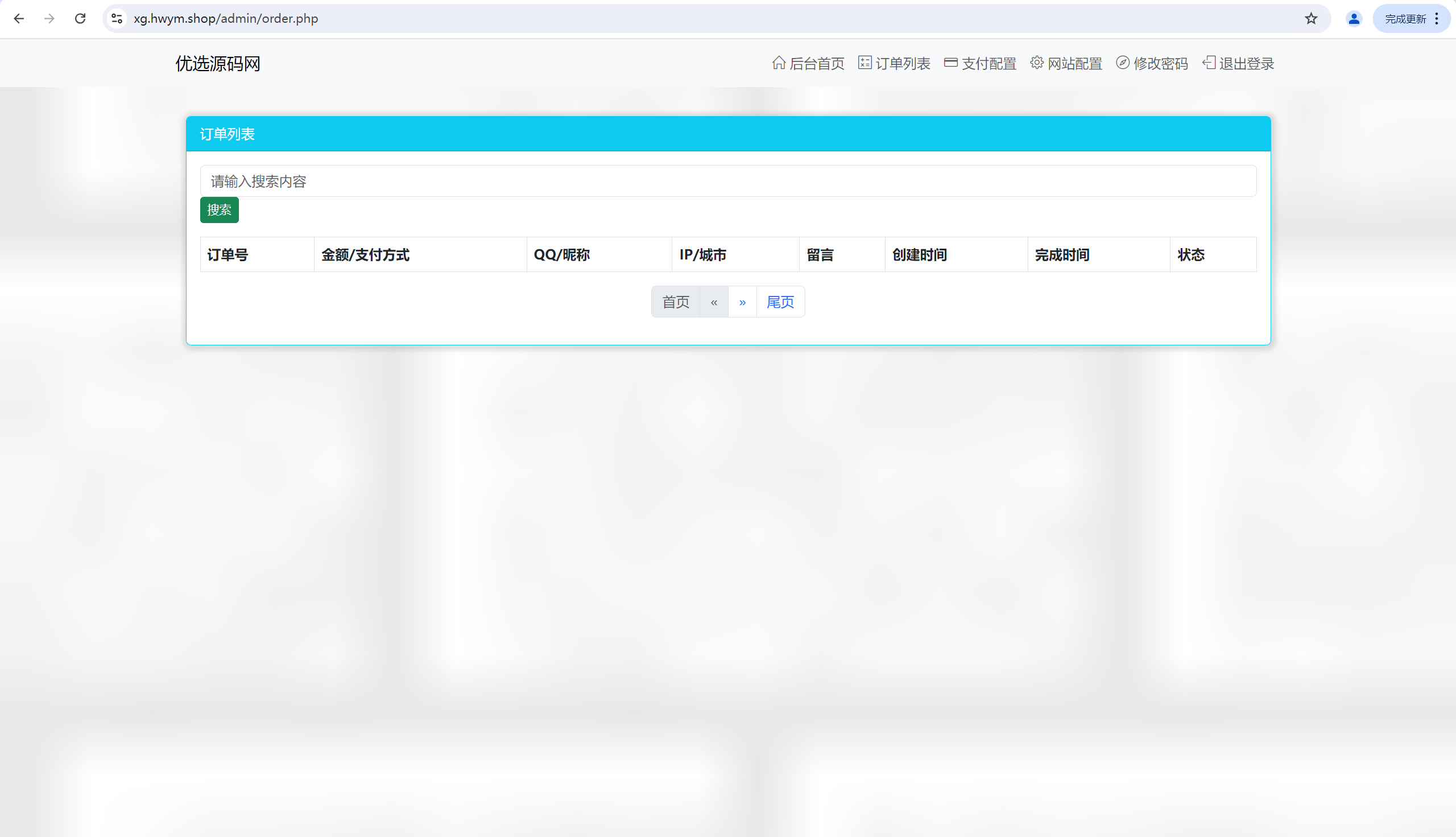Open 订单列表 in the navigation

tap(894, 63)
